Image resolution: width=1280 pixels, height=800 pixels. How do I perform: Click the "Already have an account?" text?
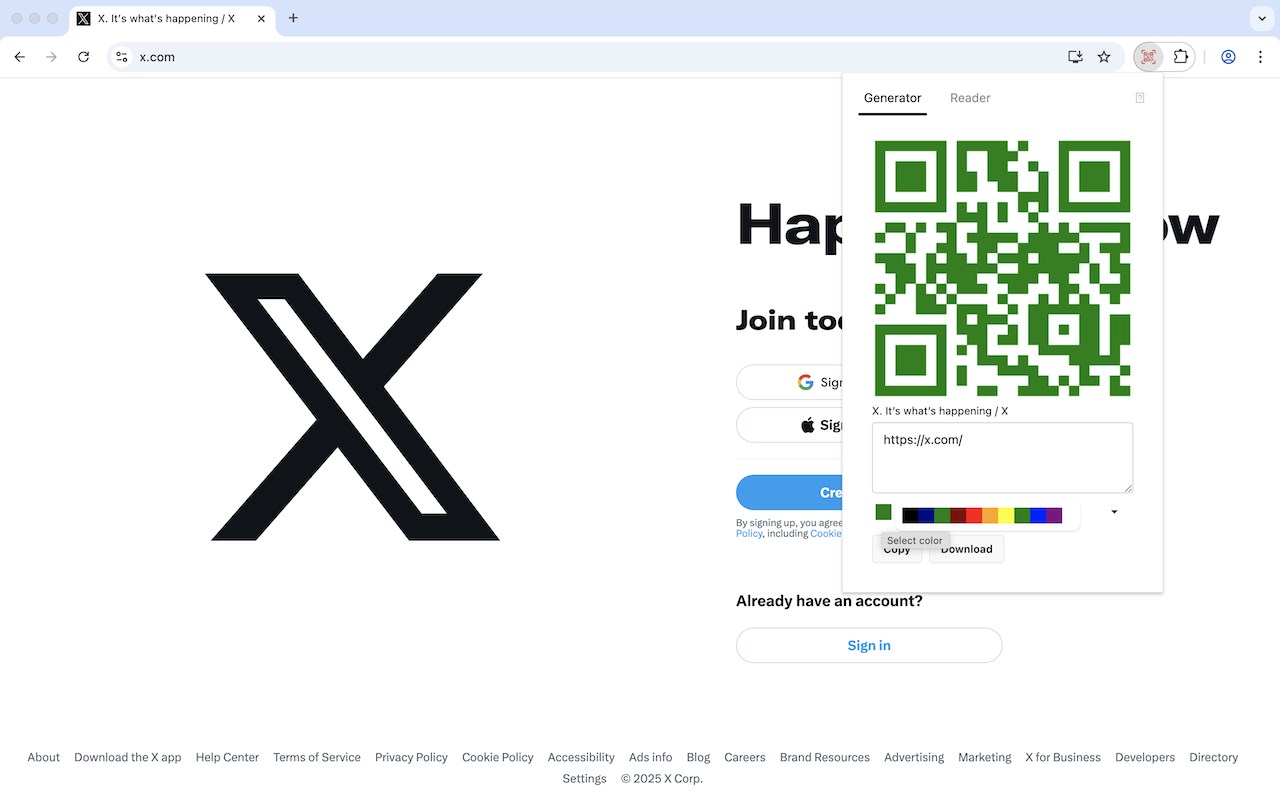[x=829, y=601]
